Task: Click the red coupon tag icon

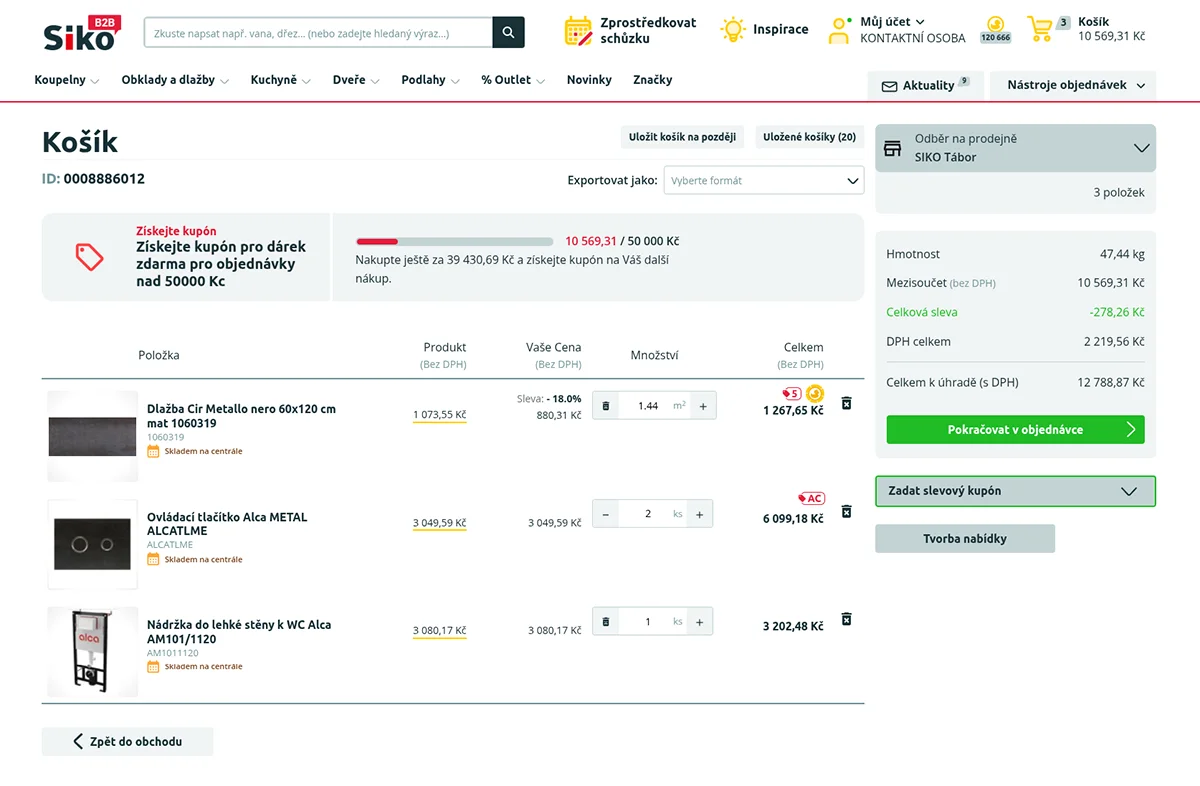Action: click(90, 257)
